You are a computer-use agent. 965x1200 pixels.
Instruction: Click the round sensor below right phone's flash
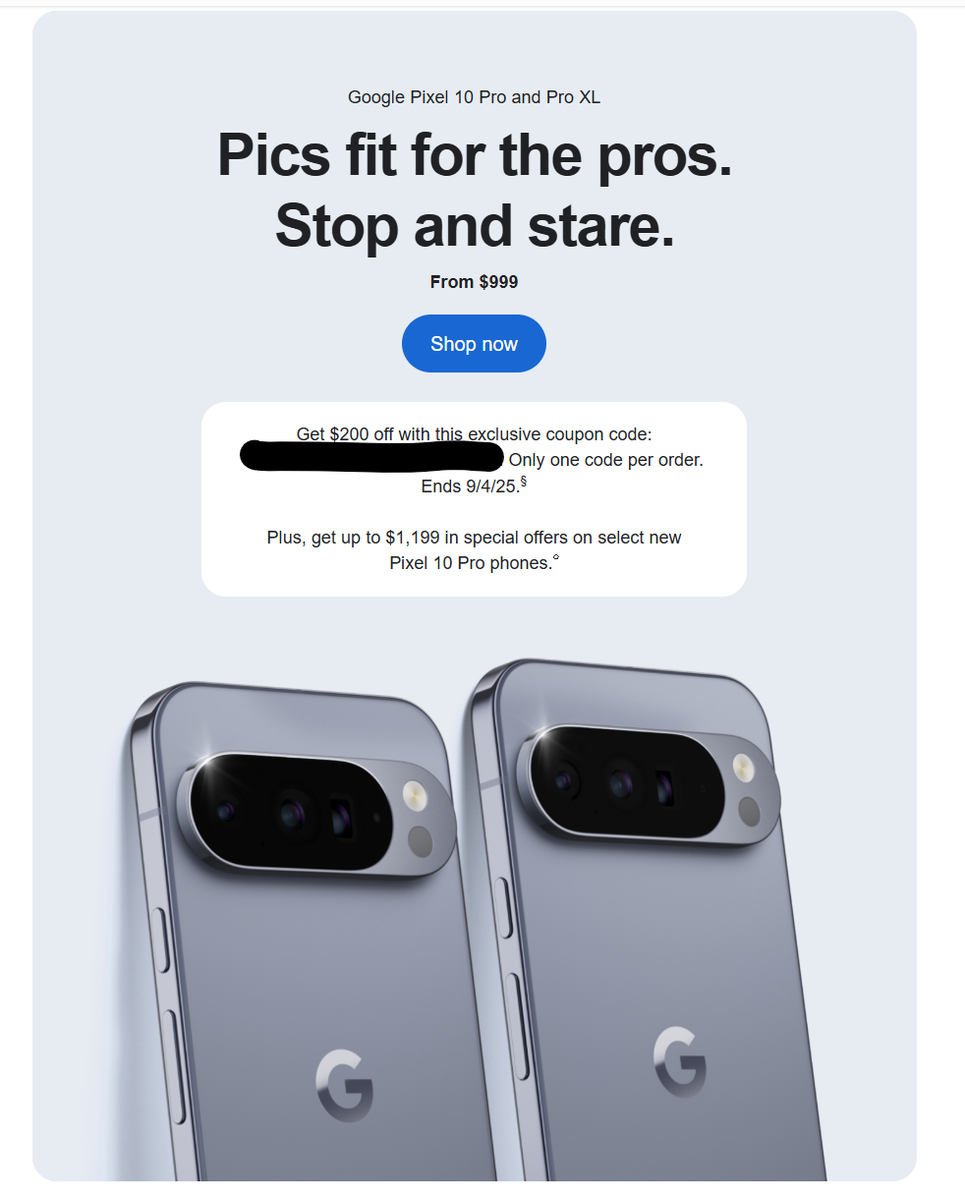click(x=748, y=811)
